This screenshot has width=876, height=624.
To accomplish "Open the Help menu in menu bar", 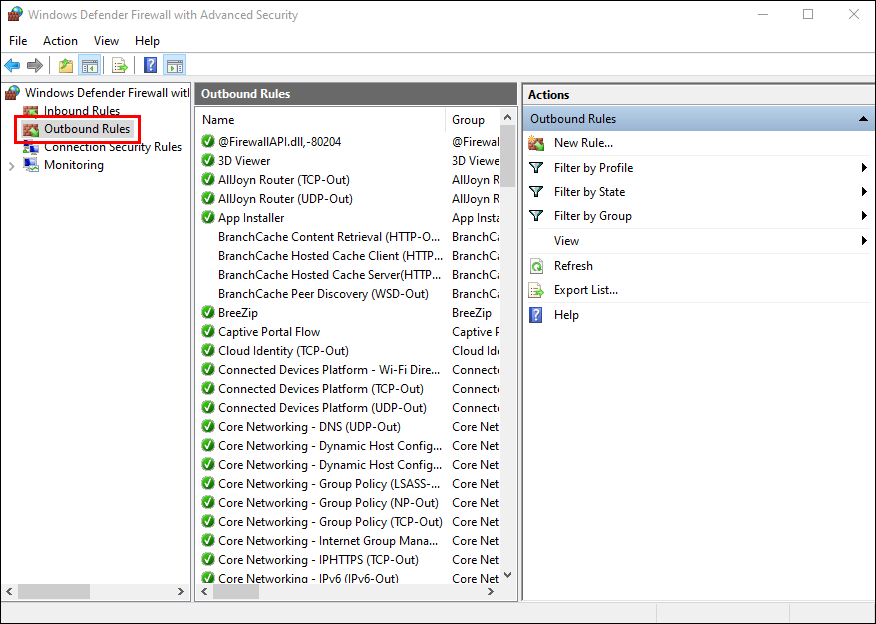I will tap(147, 41).
